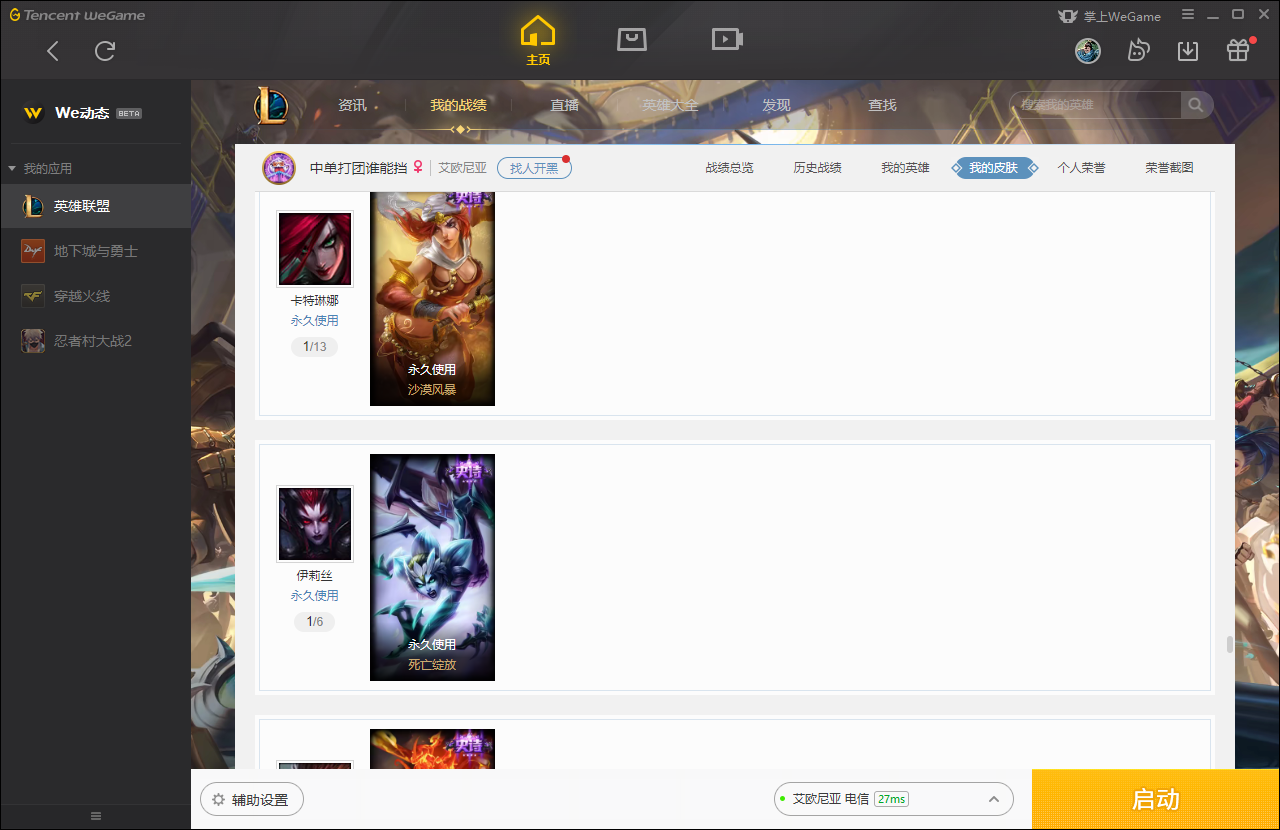Viewport: 1280px width, 830px height.
Task: Open the 主页 home icon
Action: [x=538, y=41]
